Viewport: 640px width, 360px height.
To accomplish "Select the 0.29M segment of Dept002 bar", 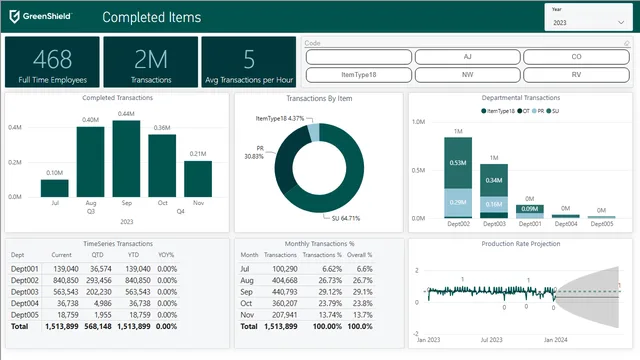I will 458,202.
